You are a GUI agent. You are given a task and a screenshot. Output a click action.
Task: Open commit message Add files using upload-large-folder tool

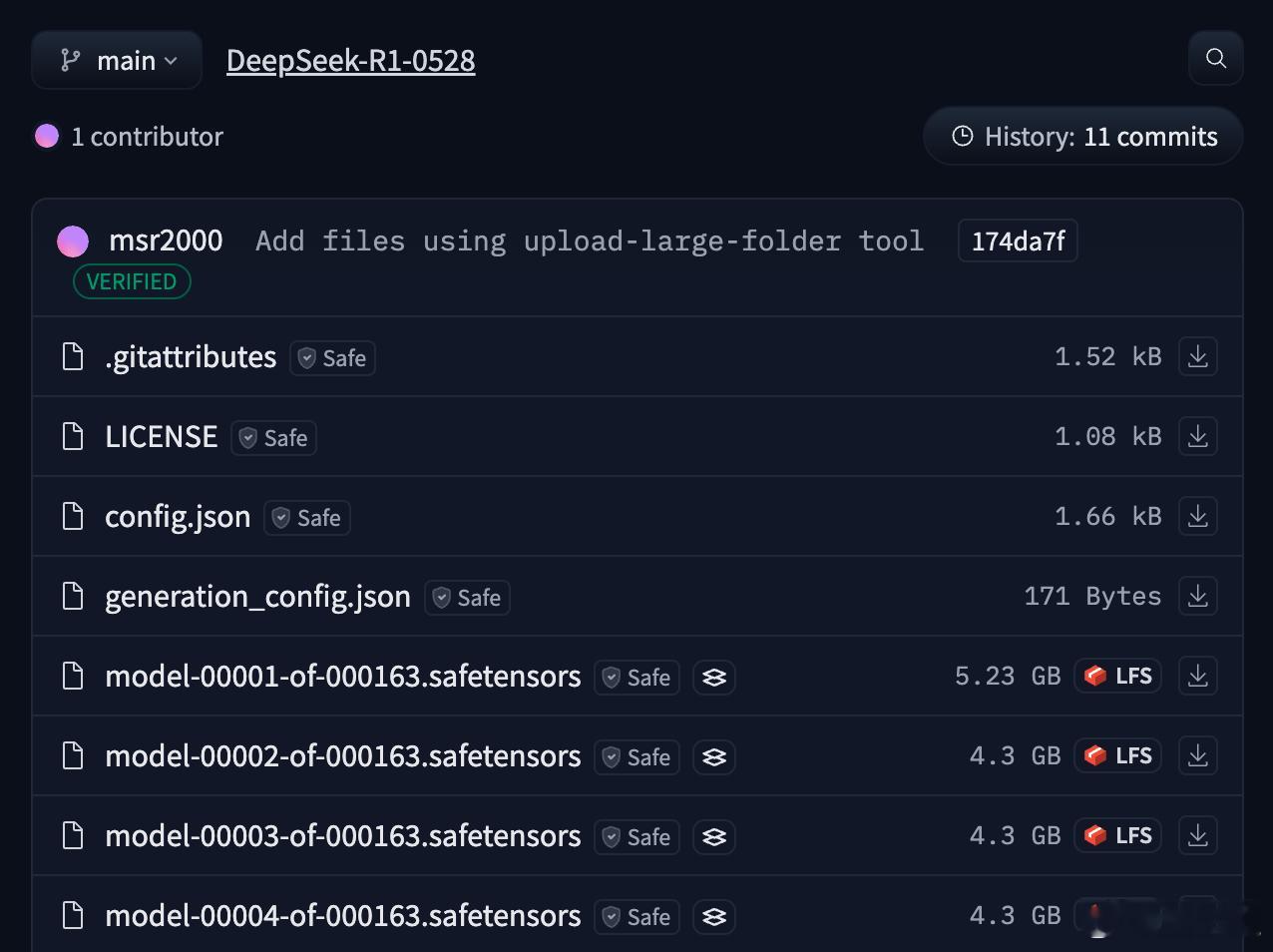coord(590,240)
